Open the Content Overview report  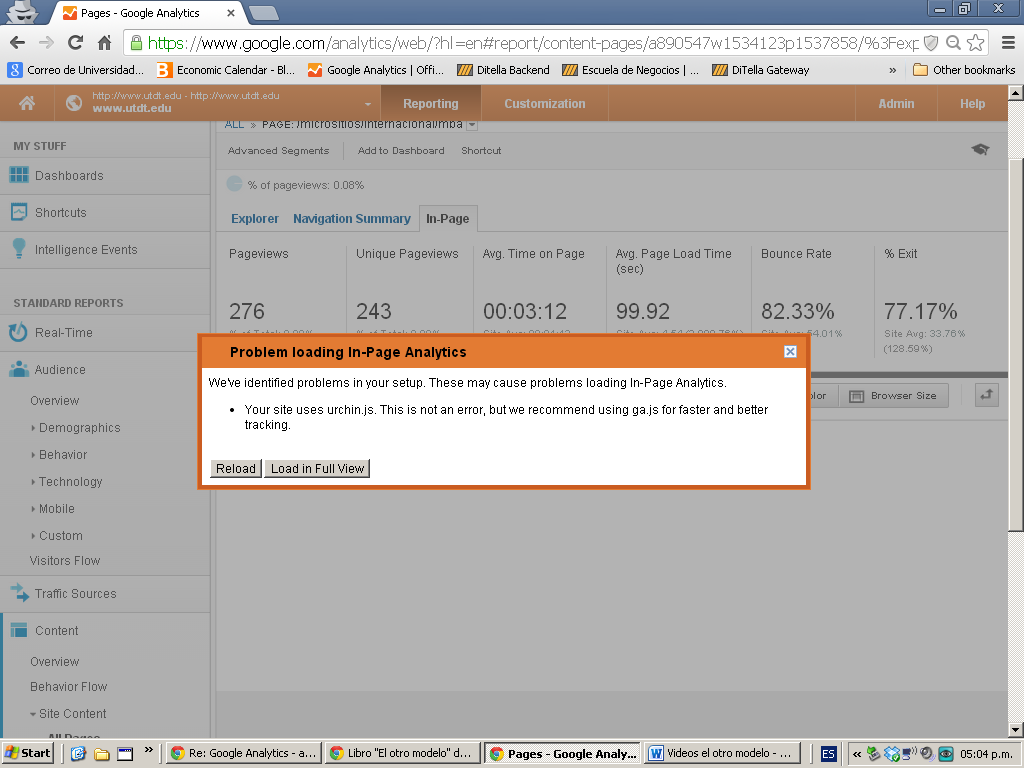point(54,662)
